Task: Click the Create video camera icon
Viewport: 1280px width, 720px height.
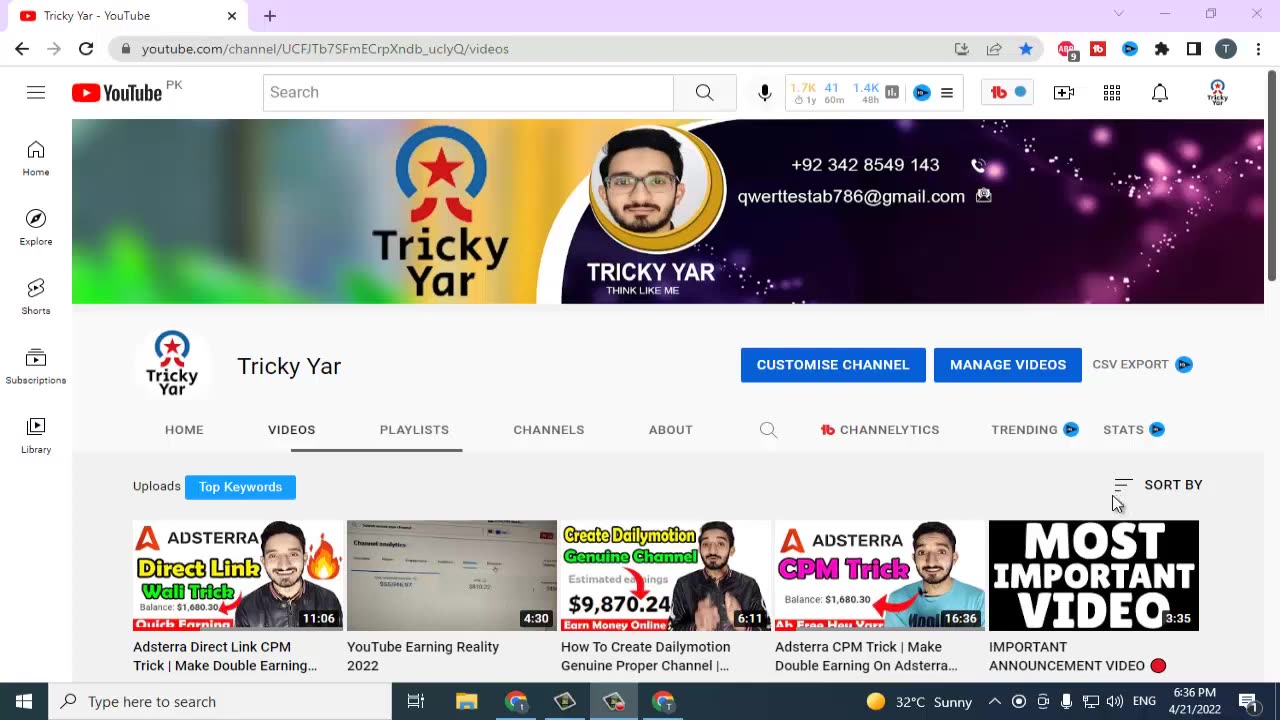Action: tap(1064, 93)
